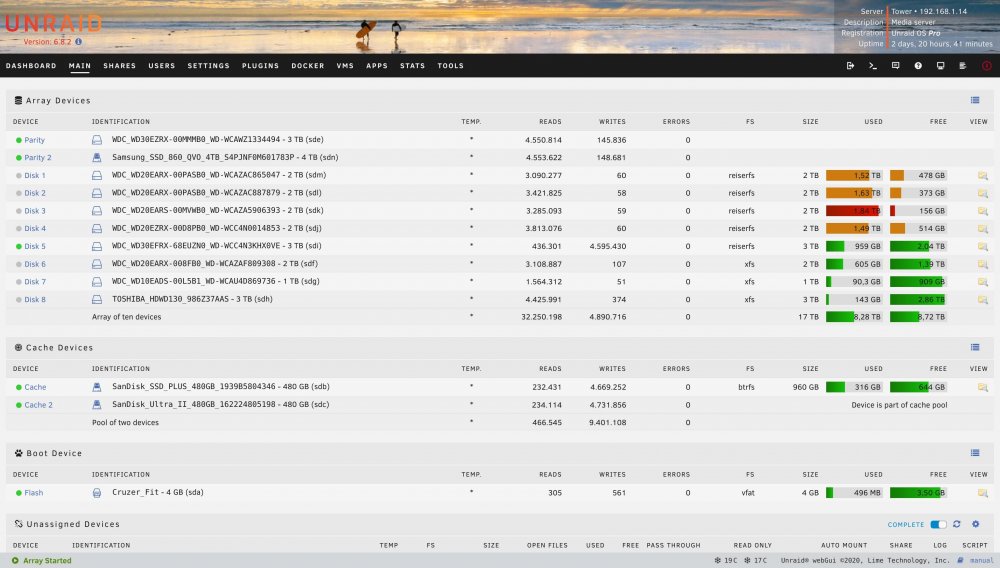This screenshot has width=1000, height=568.
Task: Click 'Pool of two devices' summary text
Action: pyautogui.click(x=125, y=423)
